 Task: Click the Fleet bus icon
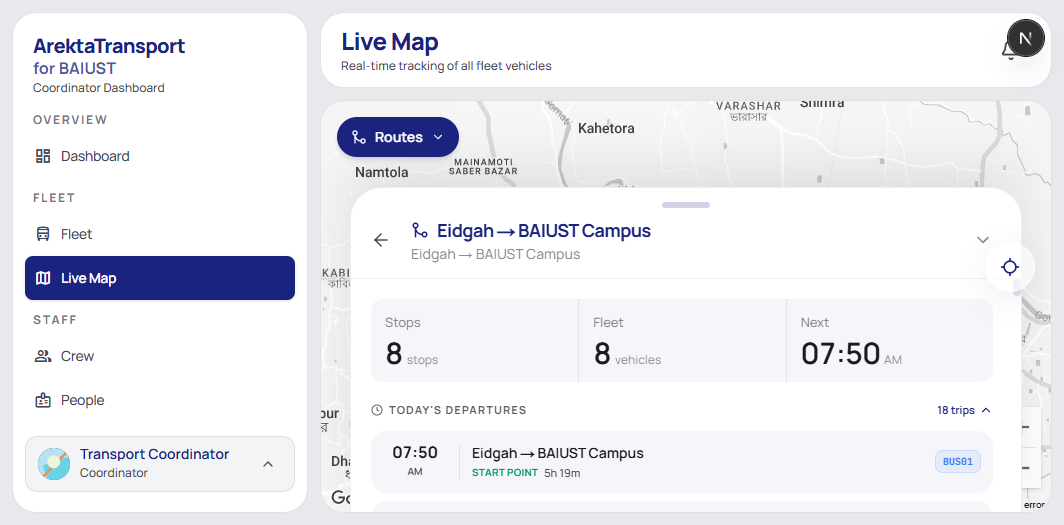point(43,234)
